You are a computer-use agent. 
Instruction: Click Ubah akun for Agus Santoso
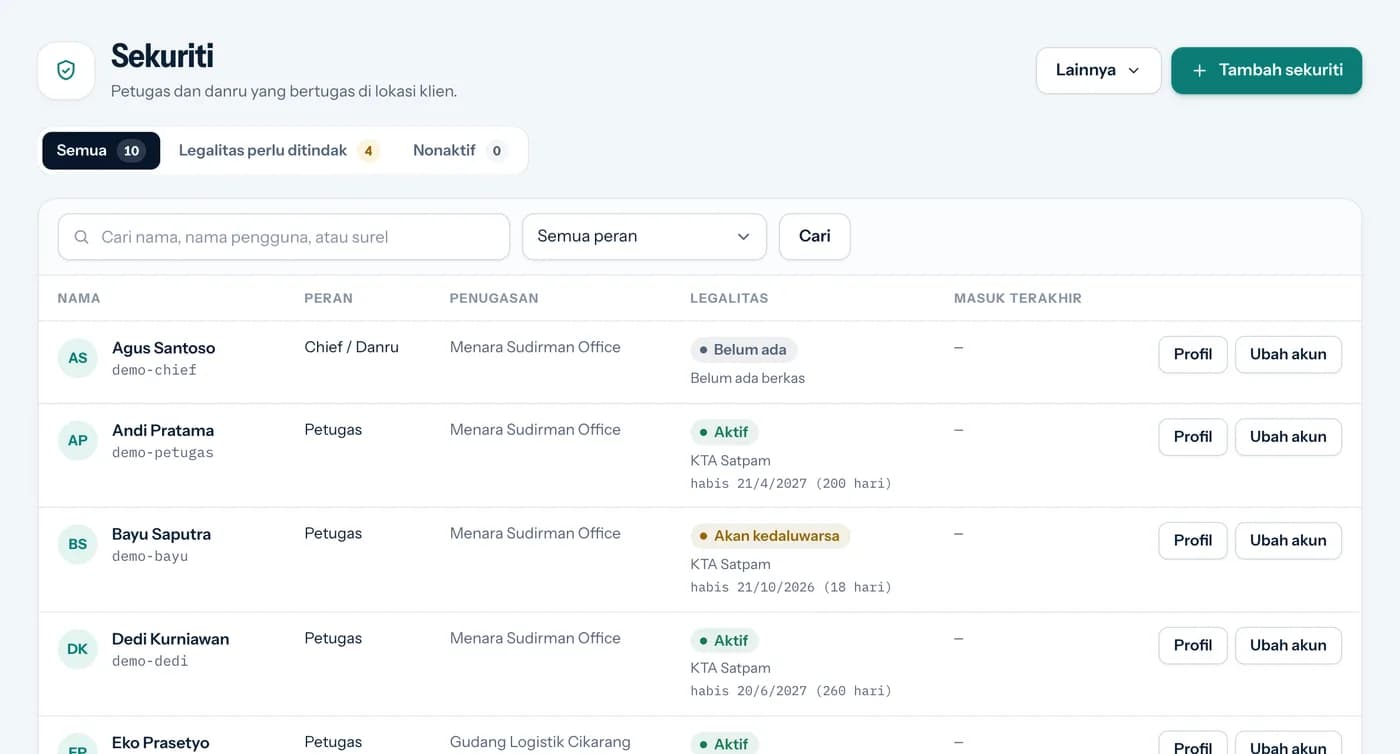coord(1288,354)
